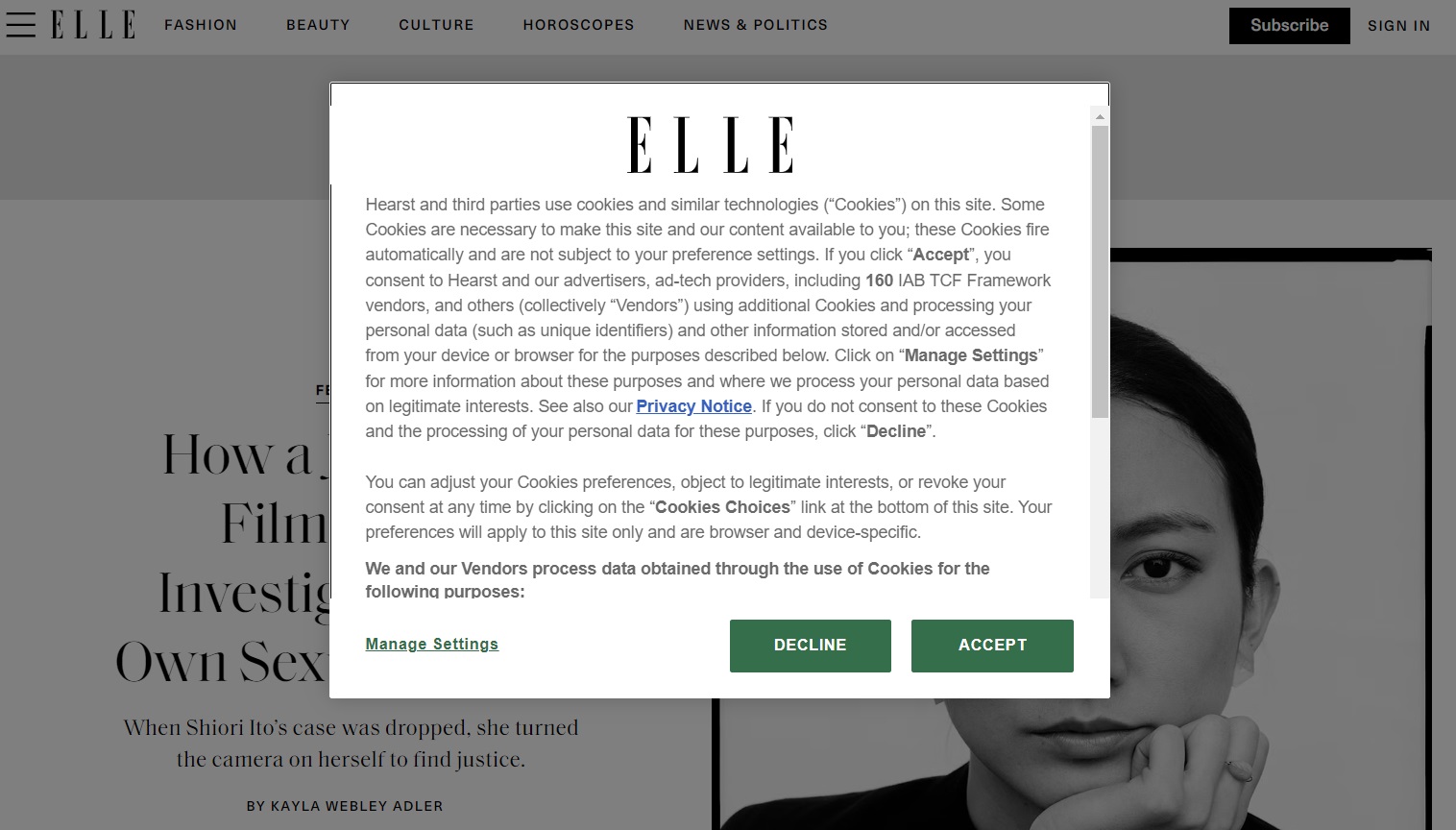The image size is (1456, 830).
Task: Click the ELLE logo inside the cookie dialog
Action: click(x=710, y=144)
